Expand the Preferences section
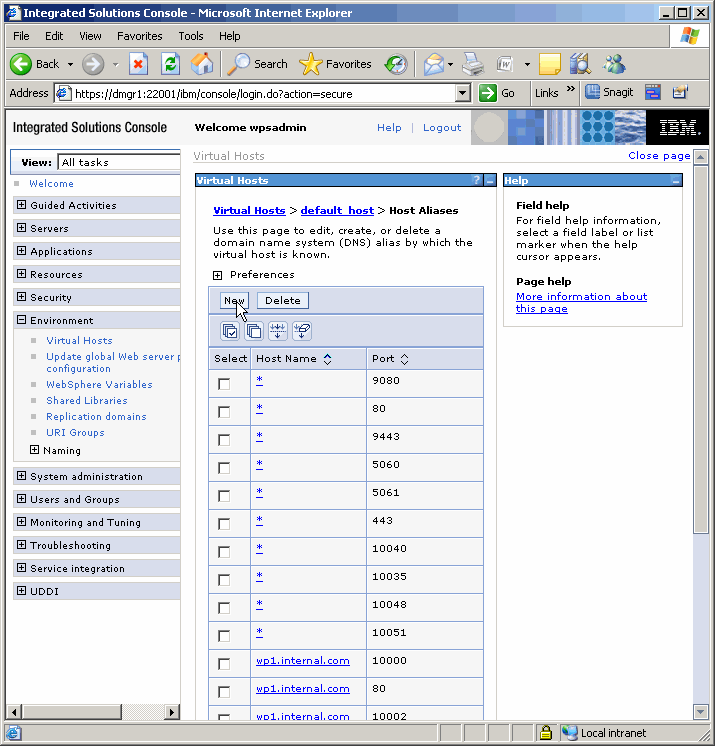Viewport: 715px width, 746px height. pos(217,275)
